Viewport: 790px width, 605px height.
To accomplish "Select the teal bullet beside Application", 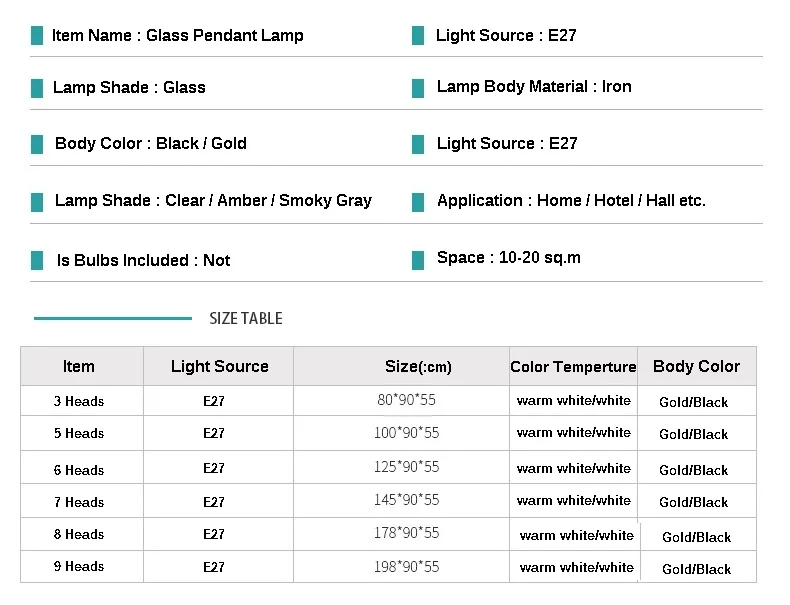I will pos(418,203).
